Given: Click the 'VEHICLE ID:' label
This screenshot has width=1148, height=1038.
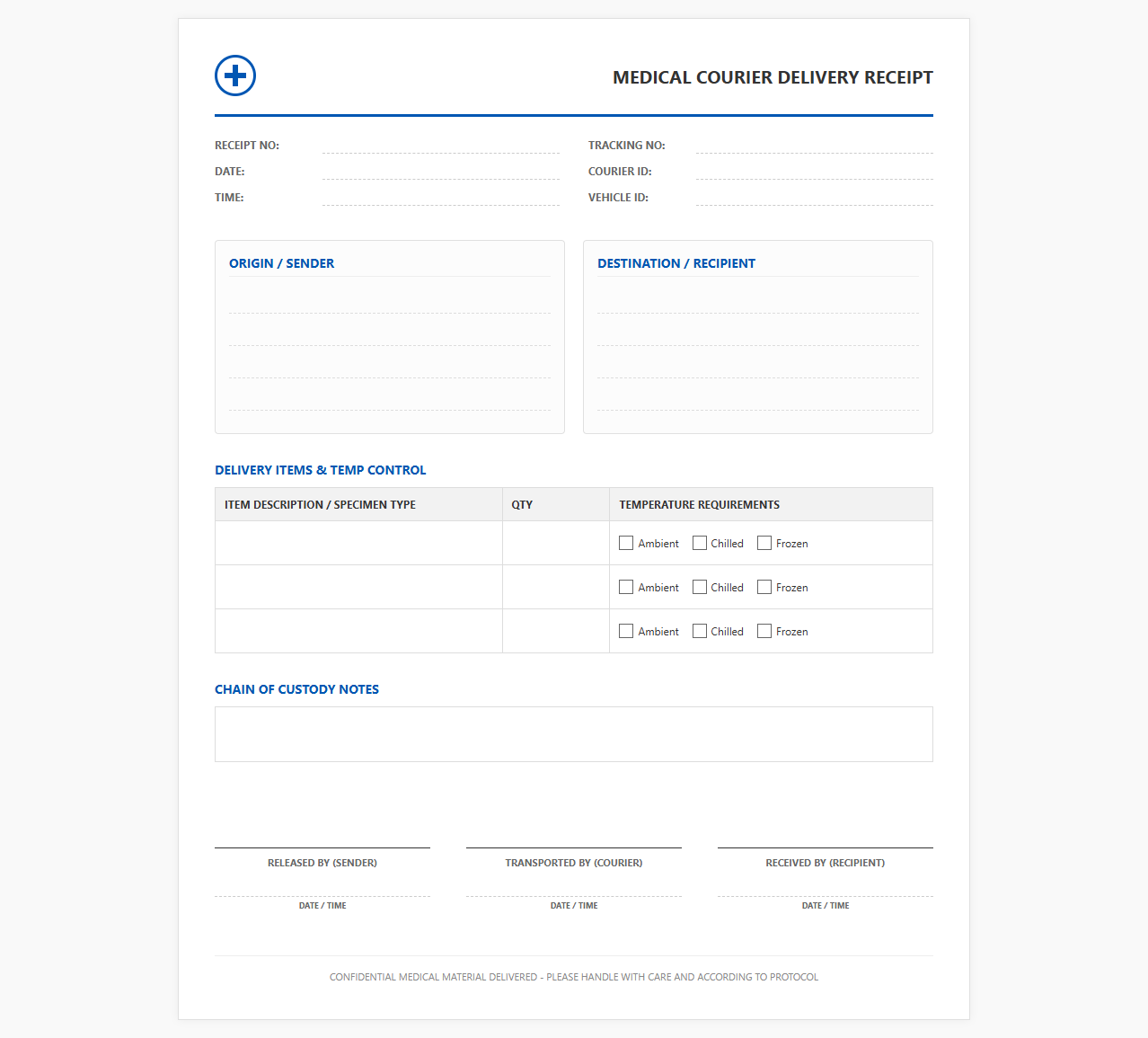Looking at the screenshot, I should point(618,198).
